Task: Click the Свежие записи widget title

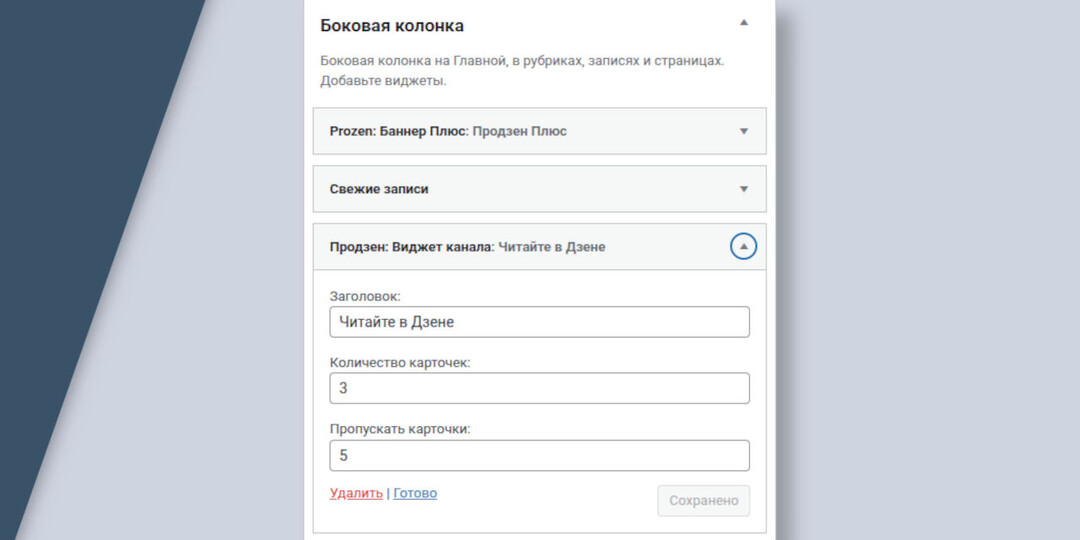Action: [x=379, y=189]
